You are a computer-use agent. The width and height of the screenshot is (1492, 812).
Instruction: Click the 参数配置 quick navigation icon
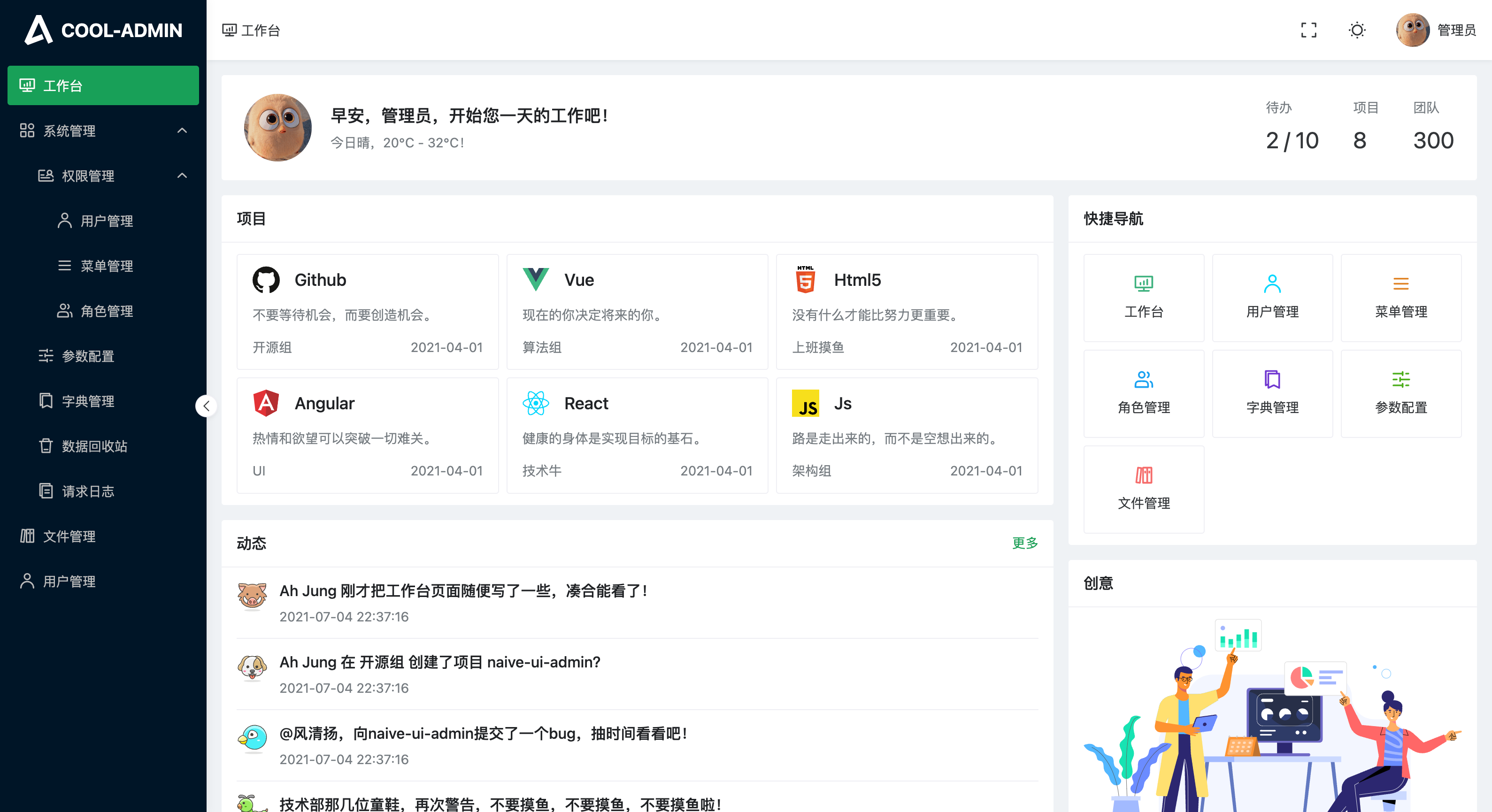(x=1401, y=393)
